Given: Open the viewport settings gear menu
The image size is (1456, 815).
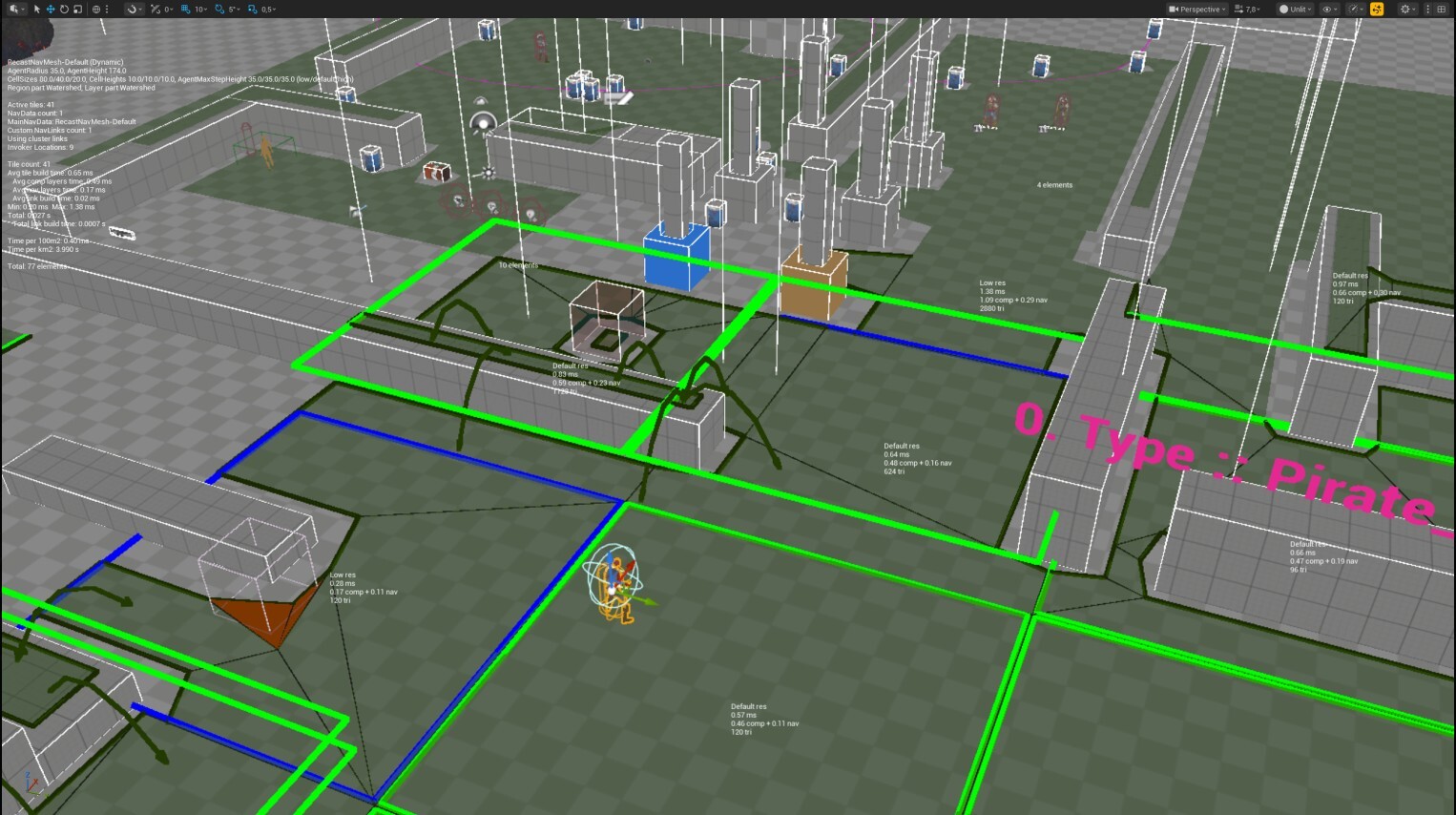Looking at the screenshot, I should point(1407,10).
